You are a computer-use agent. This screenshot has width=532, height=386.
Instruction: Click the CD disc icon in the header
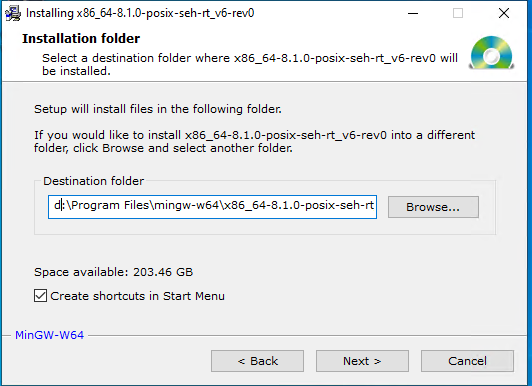pos(492,53)
